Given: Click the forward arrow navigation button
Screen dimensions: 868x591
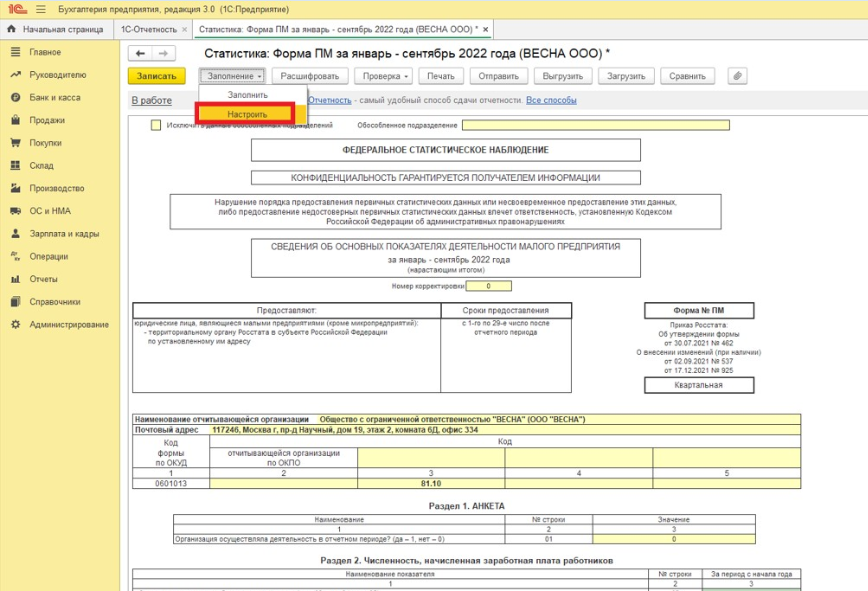Looking at the screenshot, I should point(164,53).
